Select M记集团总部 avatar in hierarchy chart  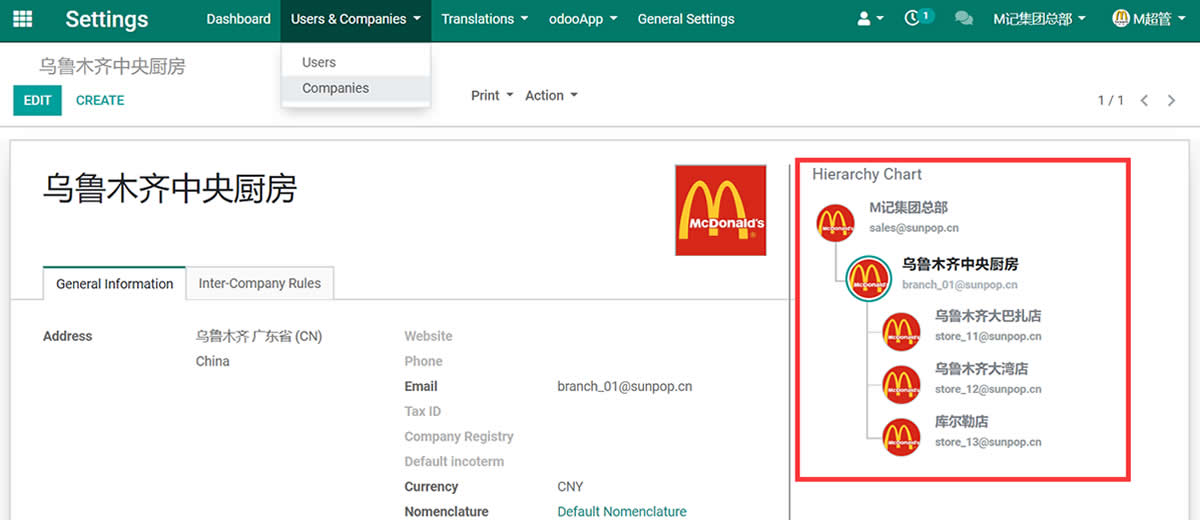coord(835,221)
